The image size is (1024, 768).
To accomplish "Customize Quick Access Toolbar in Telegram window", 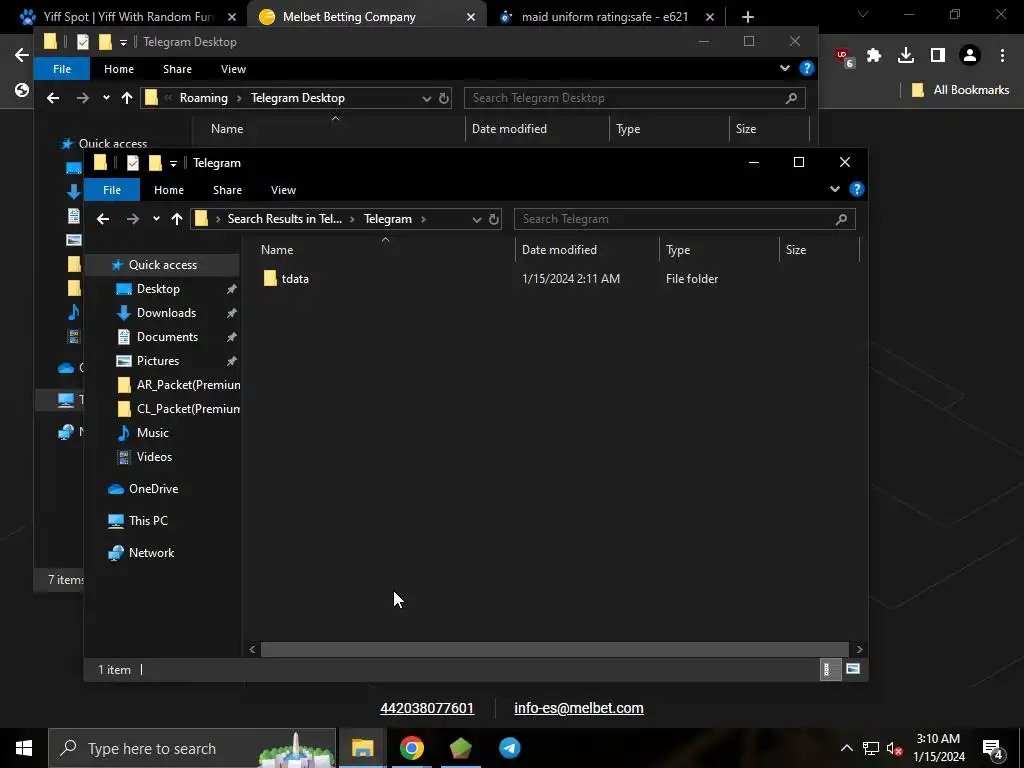I will point(173,163).
